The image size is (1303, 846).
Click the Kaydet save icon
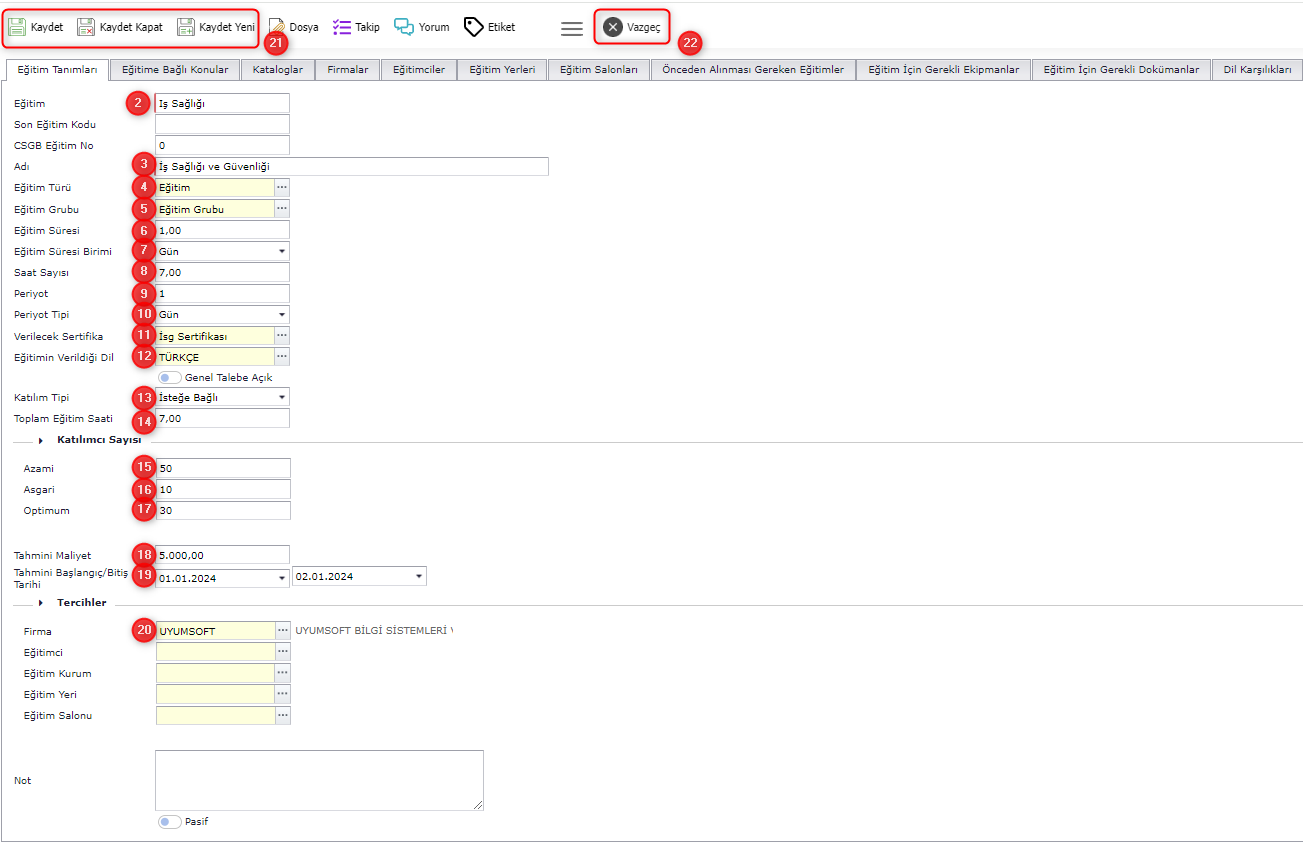tap(17, 27)
